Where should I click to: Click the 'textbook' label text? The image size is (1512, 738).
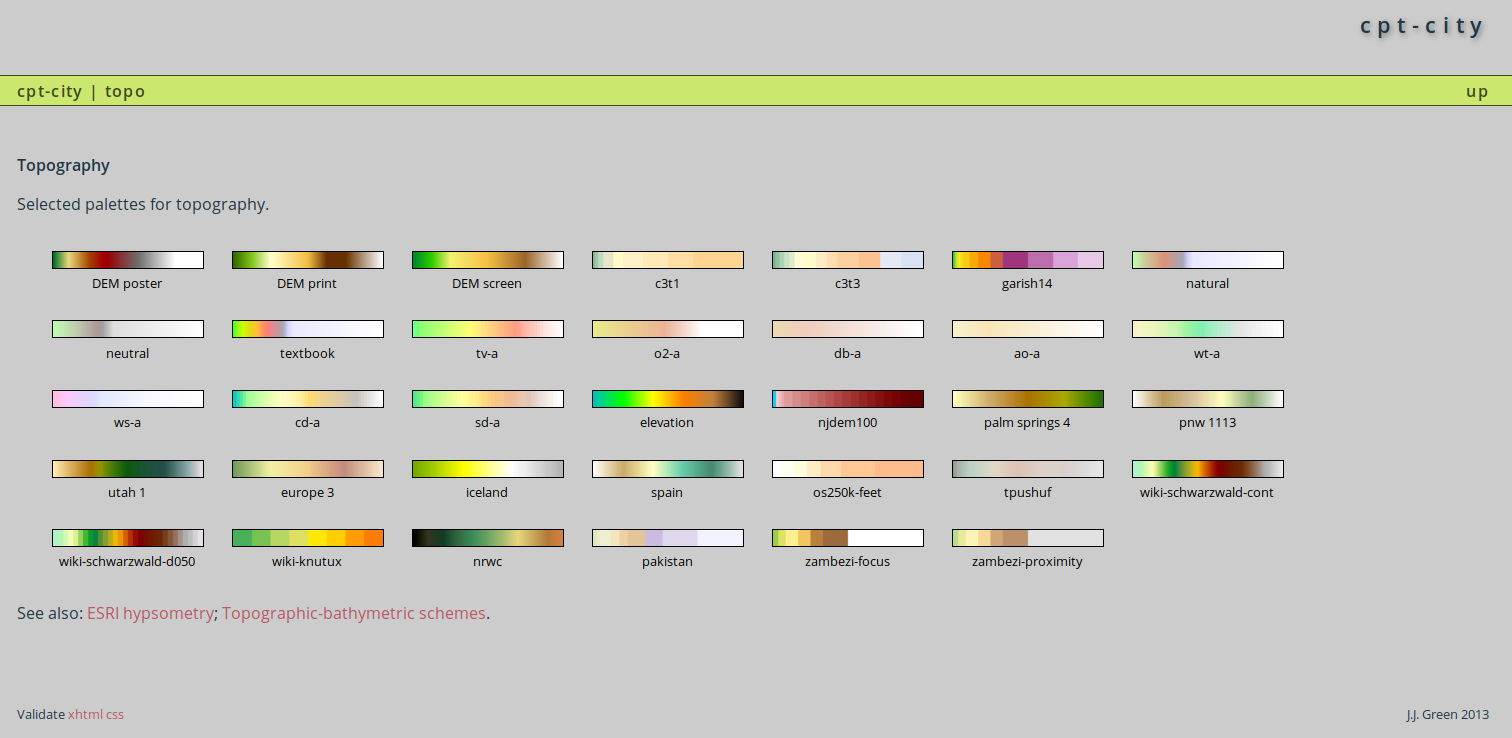[x=307, y=353]
